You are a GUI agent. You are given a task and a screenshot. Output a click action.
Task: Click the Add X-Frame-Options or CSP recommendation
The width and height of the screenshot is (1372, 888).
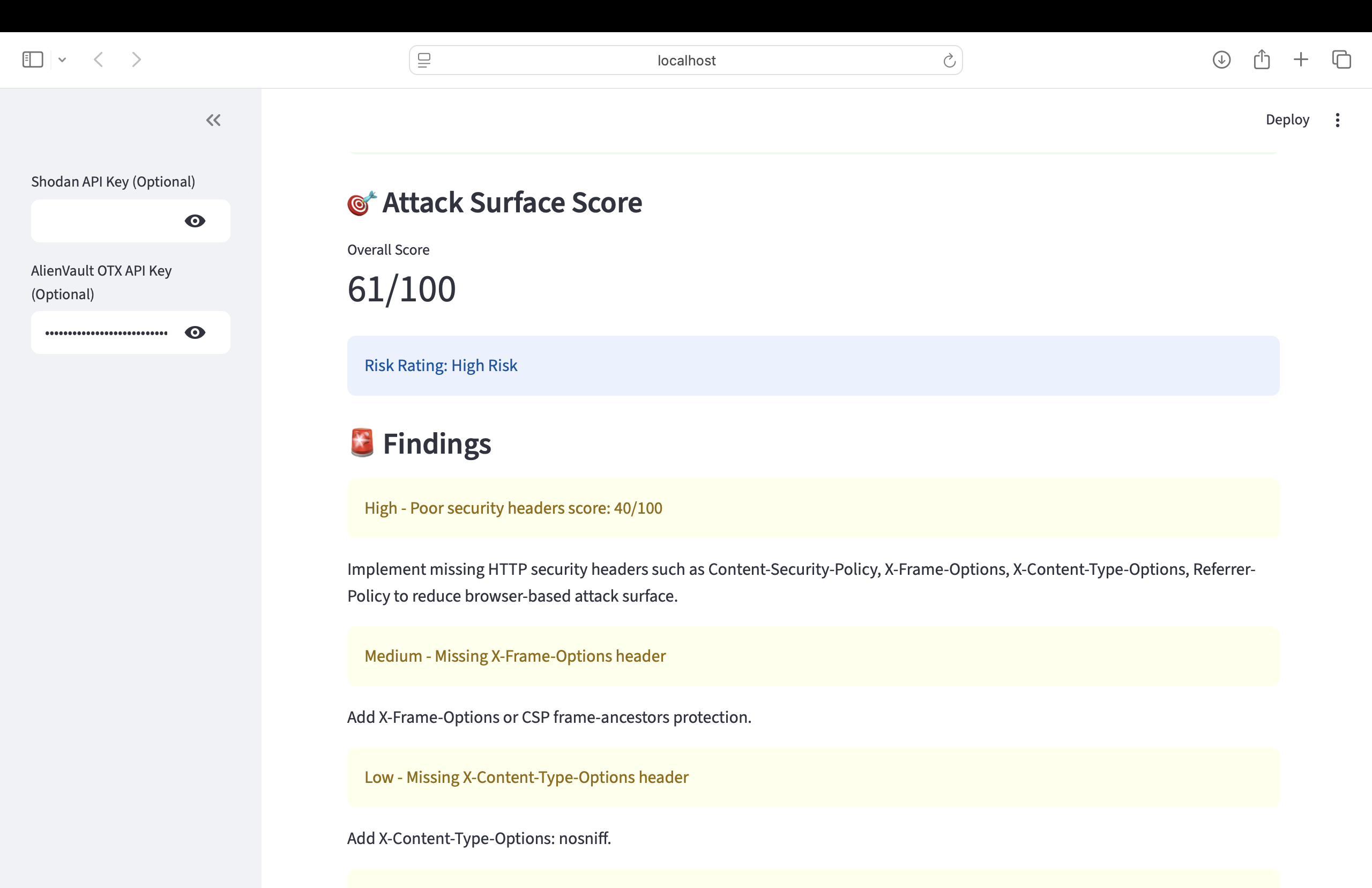549,717
